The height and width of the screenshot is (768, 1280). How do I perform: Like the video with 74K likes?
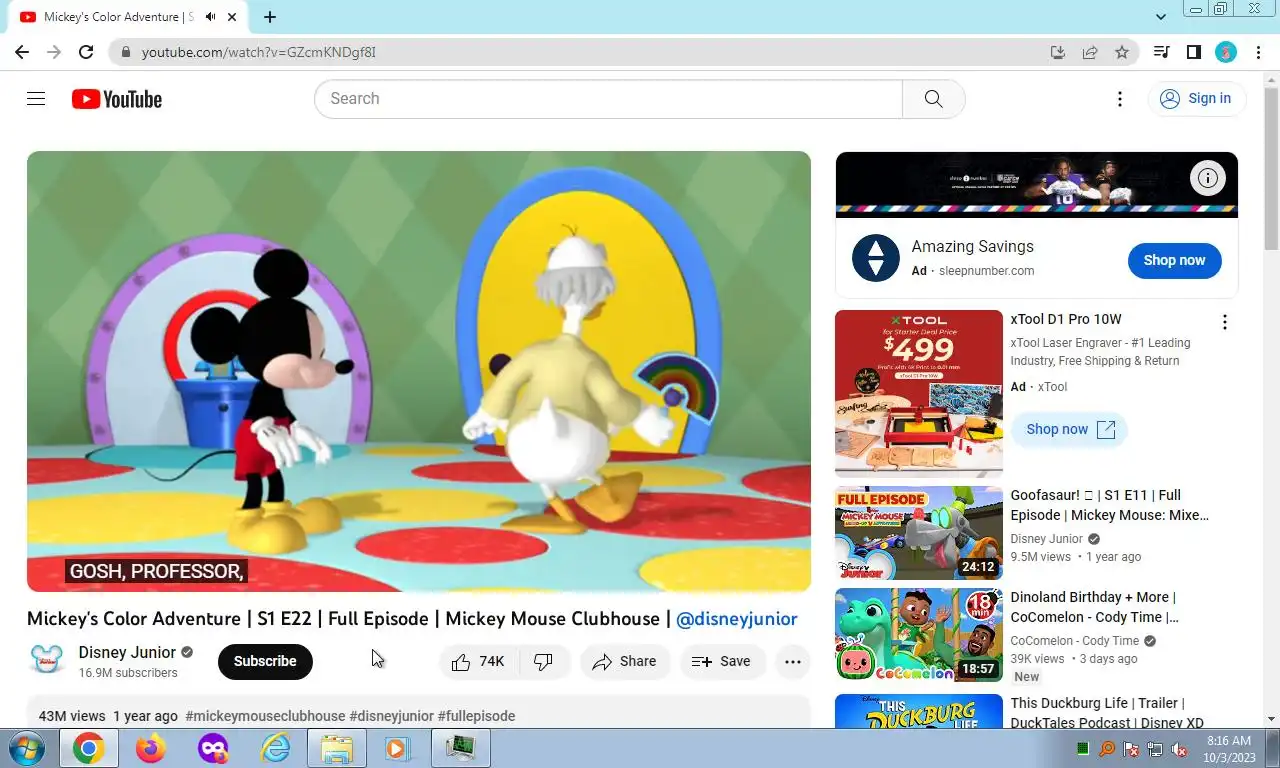coord(479,661)
